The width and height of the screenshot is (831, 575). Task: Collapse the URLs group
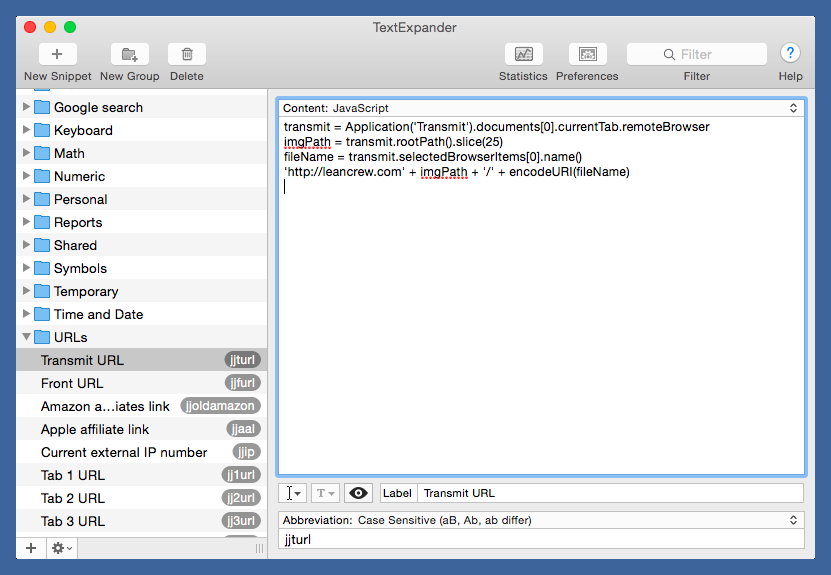pos(27,337)
